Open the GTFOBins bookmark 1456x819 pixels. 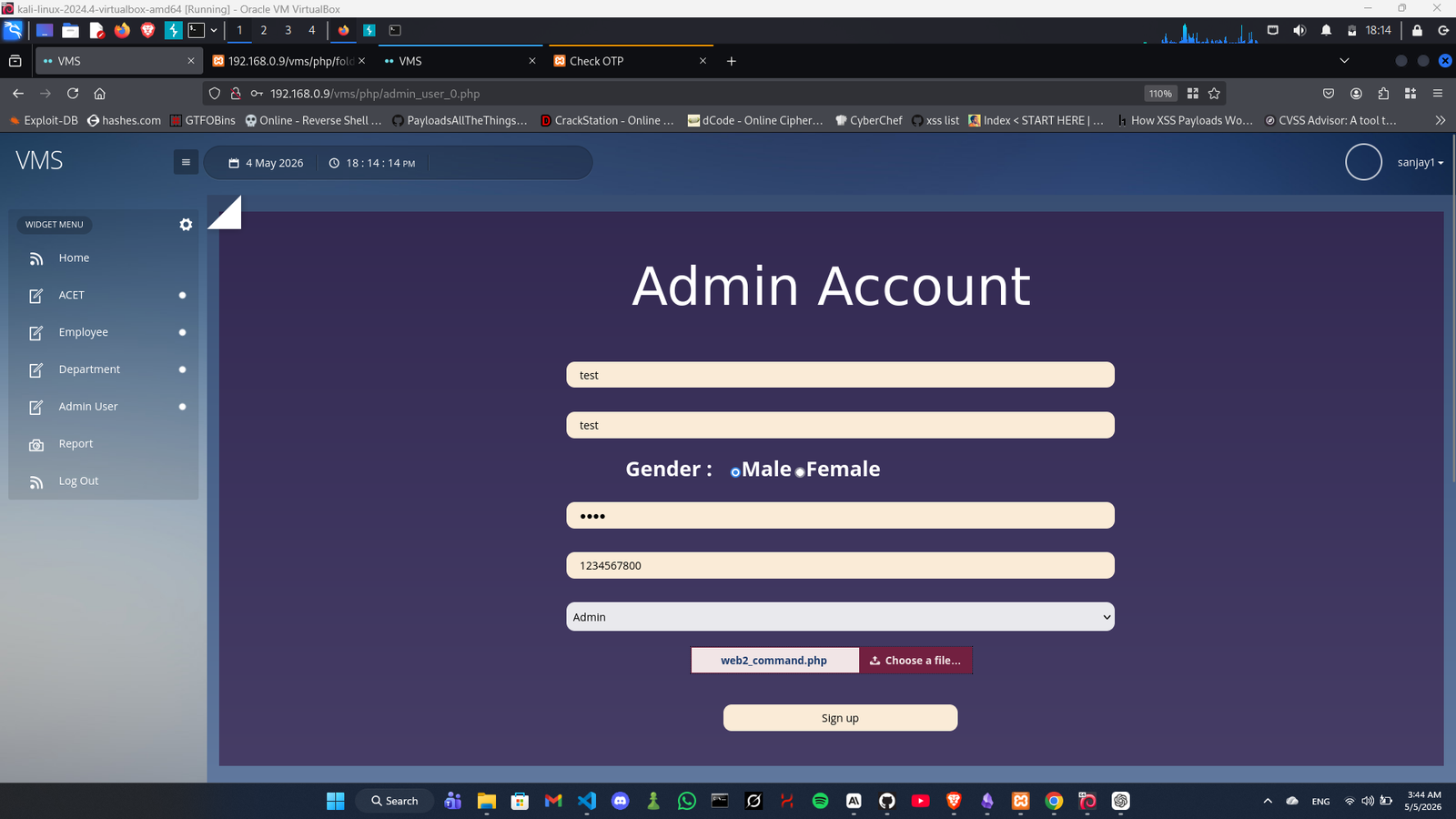point(203,120)
